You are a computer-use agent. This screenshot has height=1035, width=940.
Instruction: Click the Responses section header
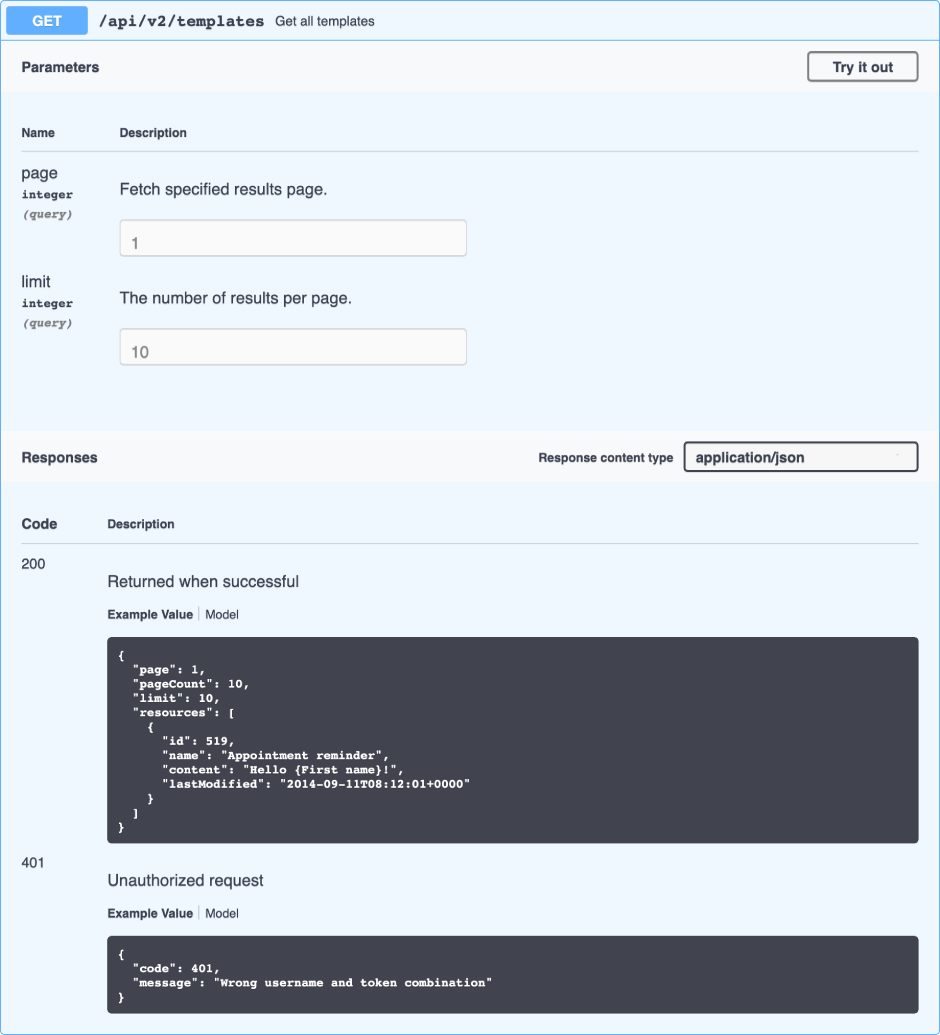coord(60,457)
